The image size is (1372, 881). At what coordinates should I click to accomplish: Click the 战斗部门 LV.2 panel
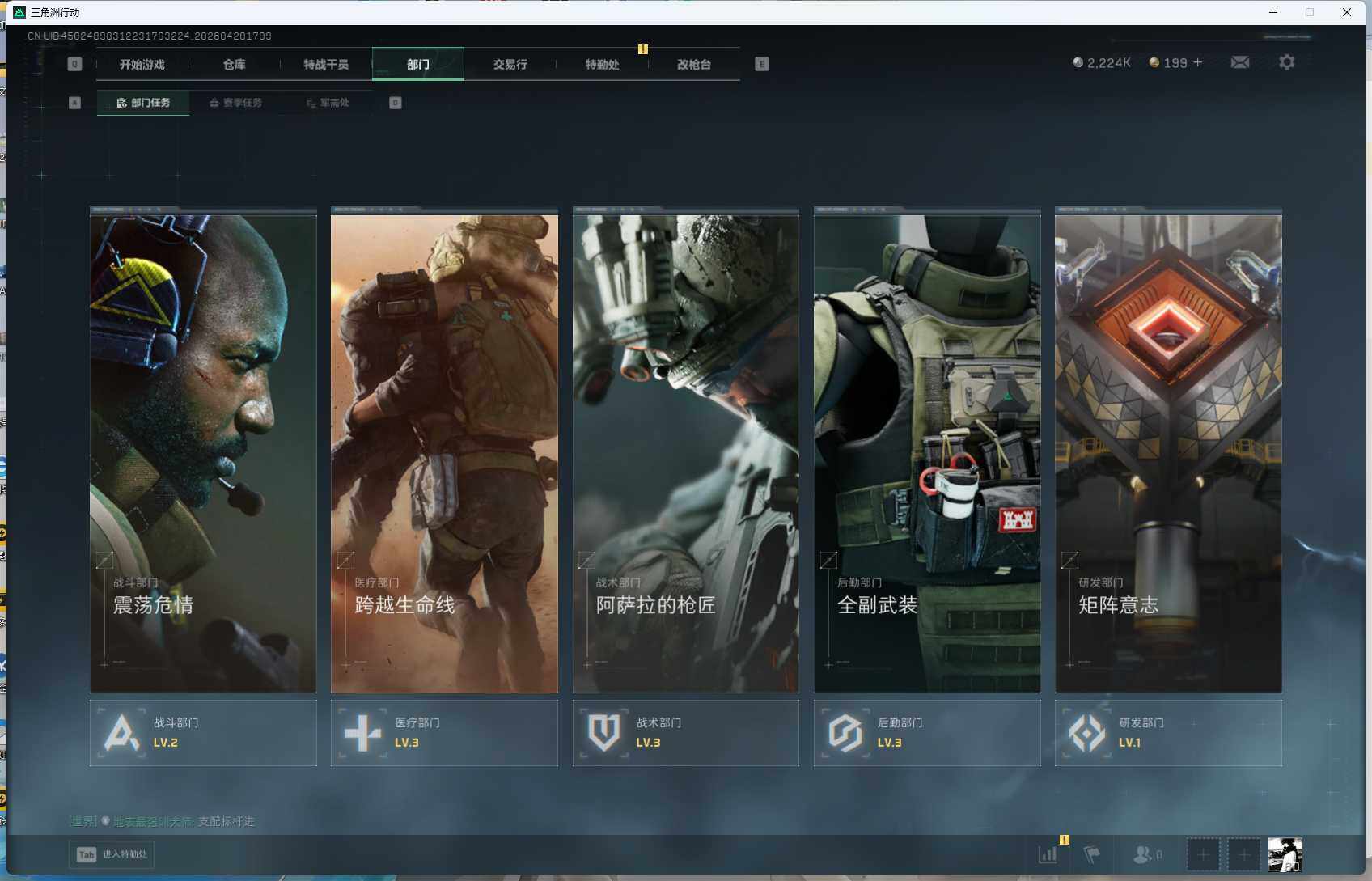(x=203, y=733)
